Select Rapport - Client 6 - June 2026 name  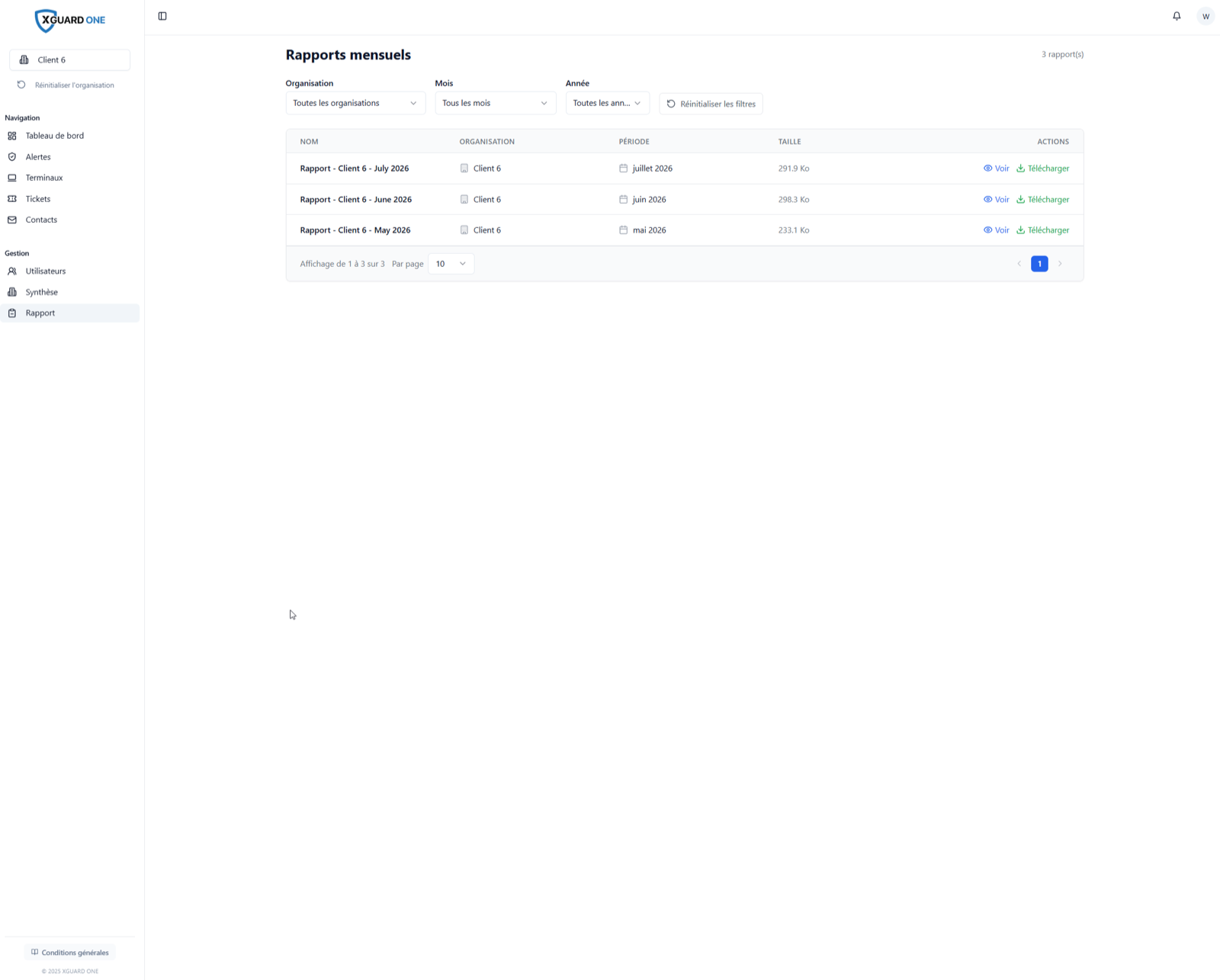coord(356,200)
